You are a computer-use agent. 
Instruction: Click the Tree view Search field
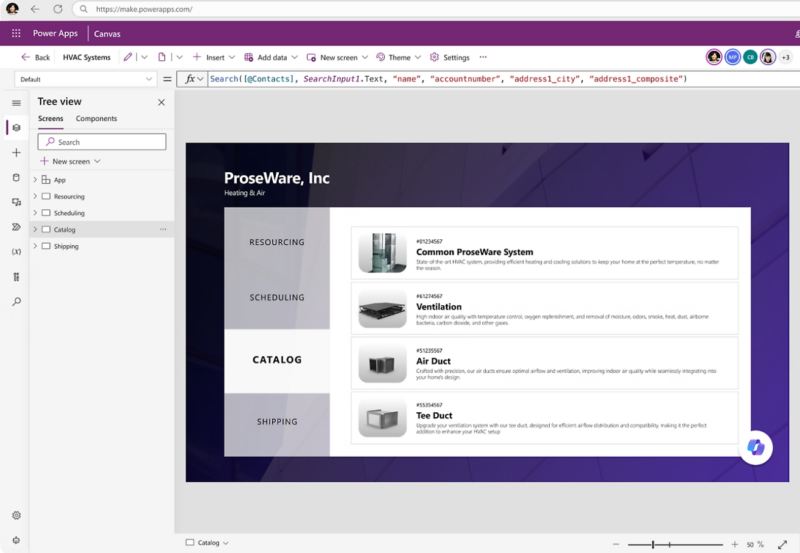click(102, 142)
